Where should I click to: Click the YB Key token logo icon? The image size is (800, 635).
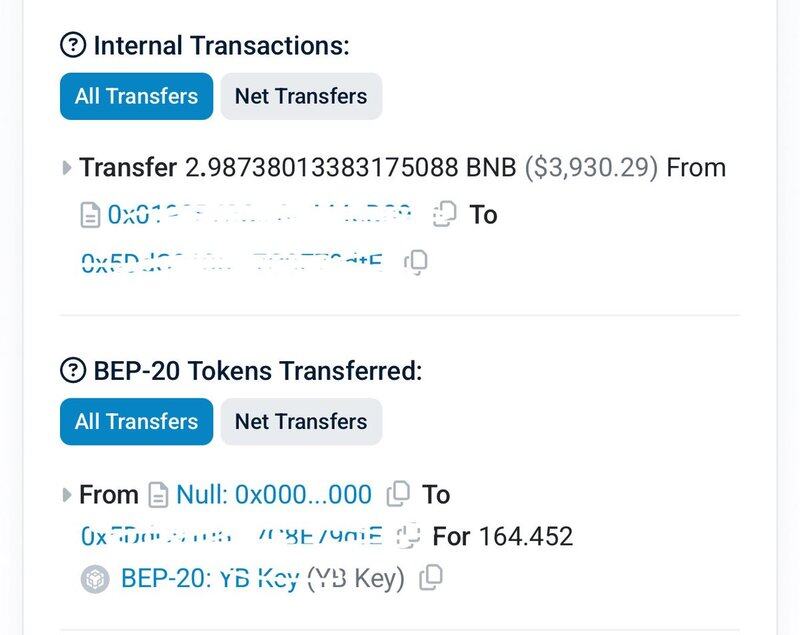tap(94, 578)
